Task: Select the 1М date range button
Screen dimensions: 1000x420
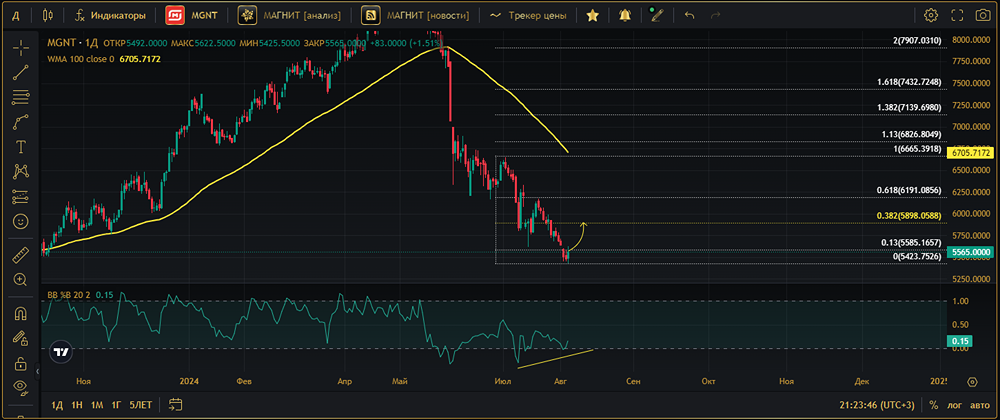Action: [x=97, y=405]
